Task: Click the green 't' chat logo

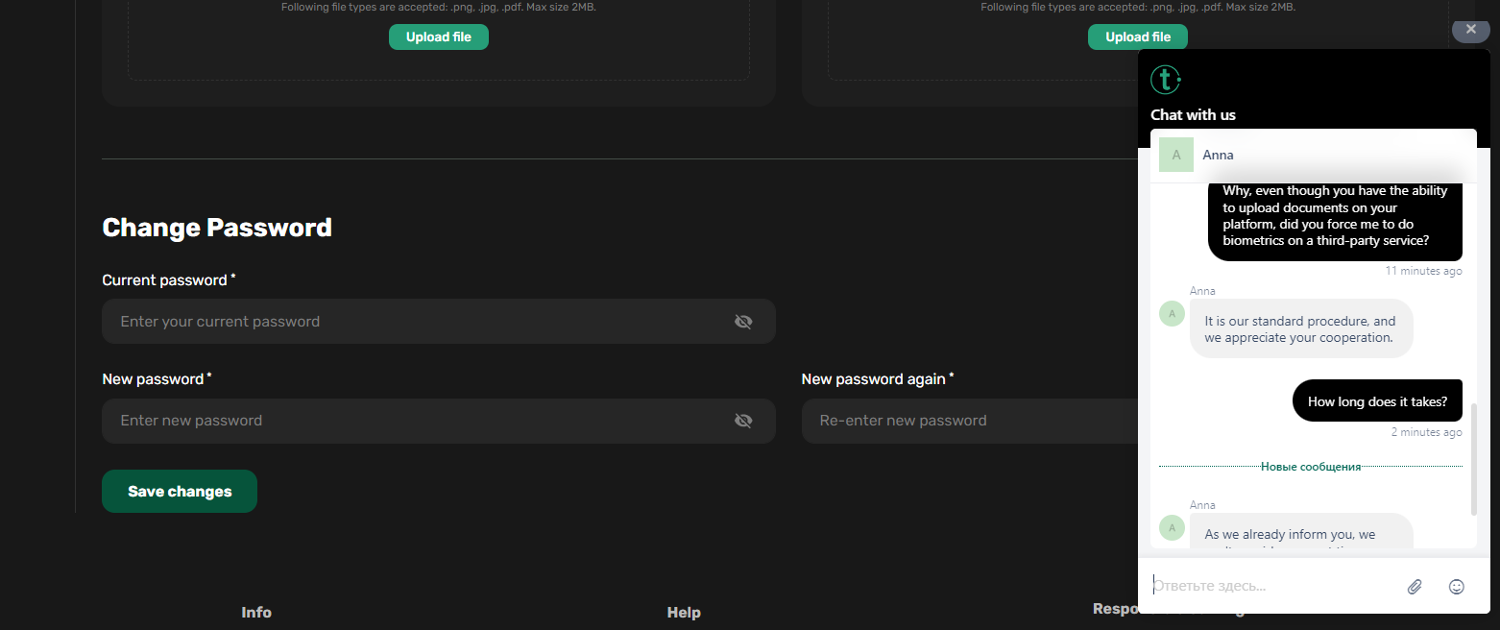Action: 1165,79
